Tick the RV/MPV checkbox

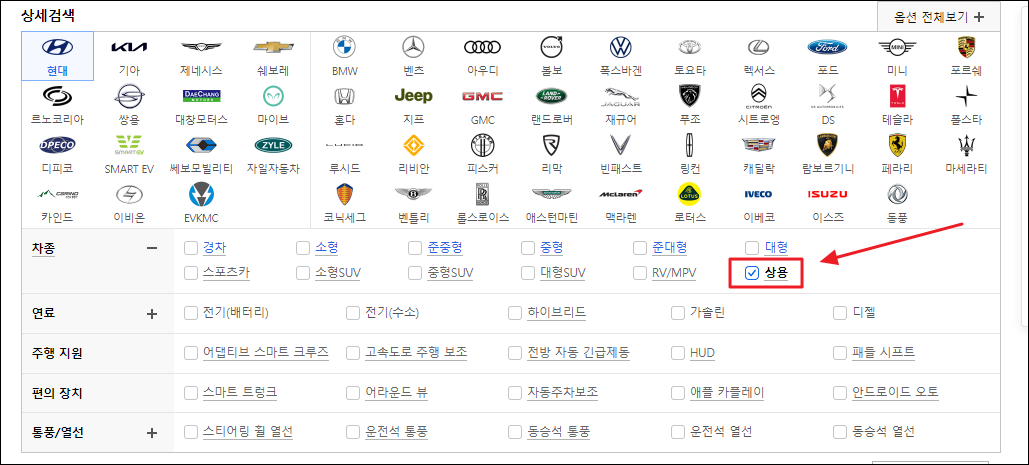tap(640, 273)
